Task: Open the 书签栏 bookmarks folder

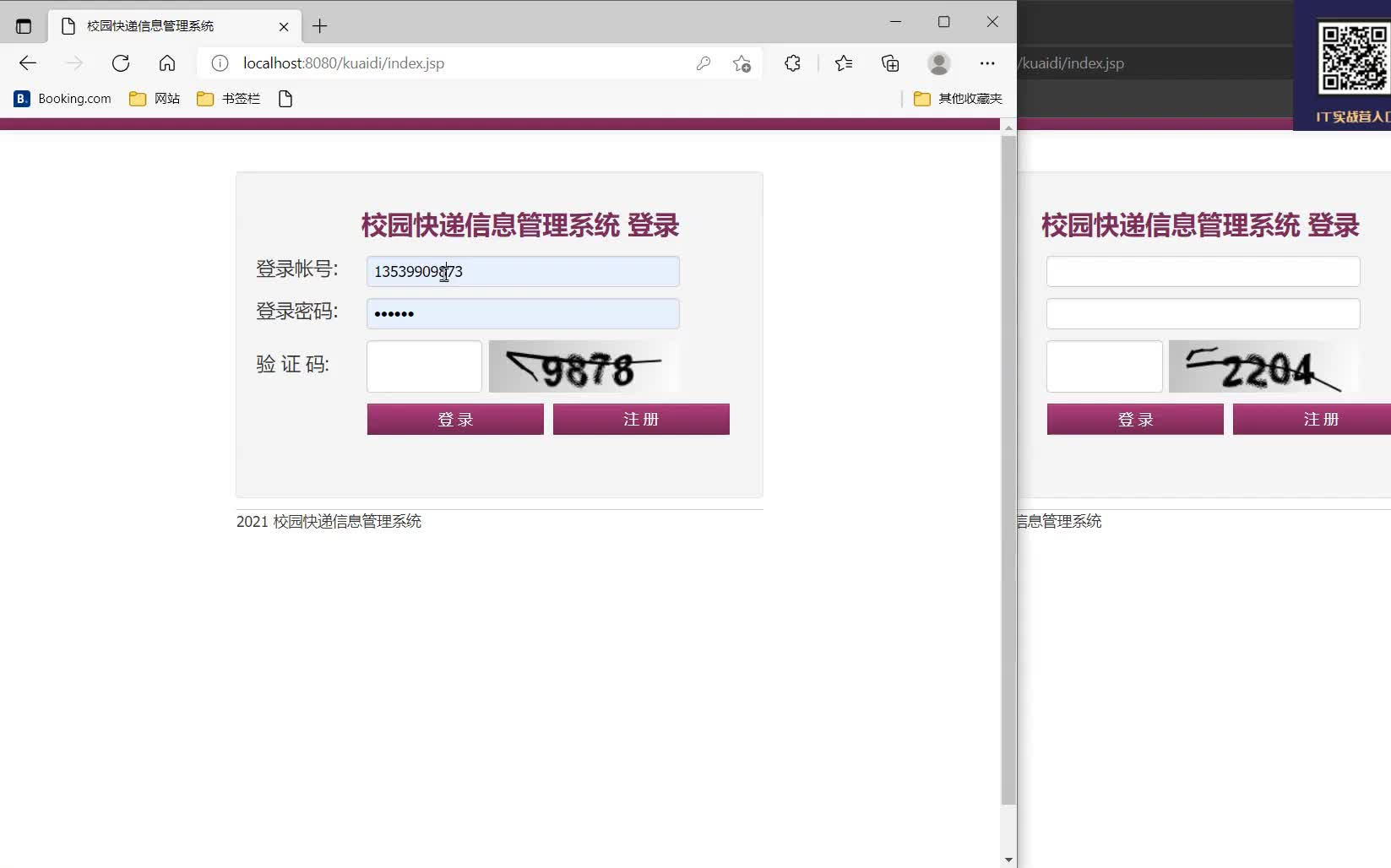Action: (228, 99)
